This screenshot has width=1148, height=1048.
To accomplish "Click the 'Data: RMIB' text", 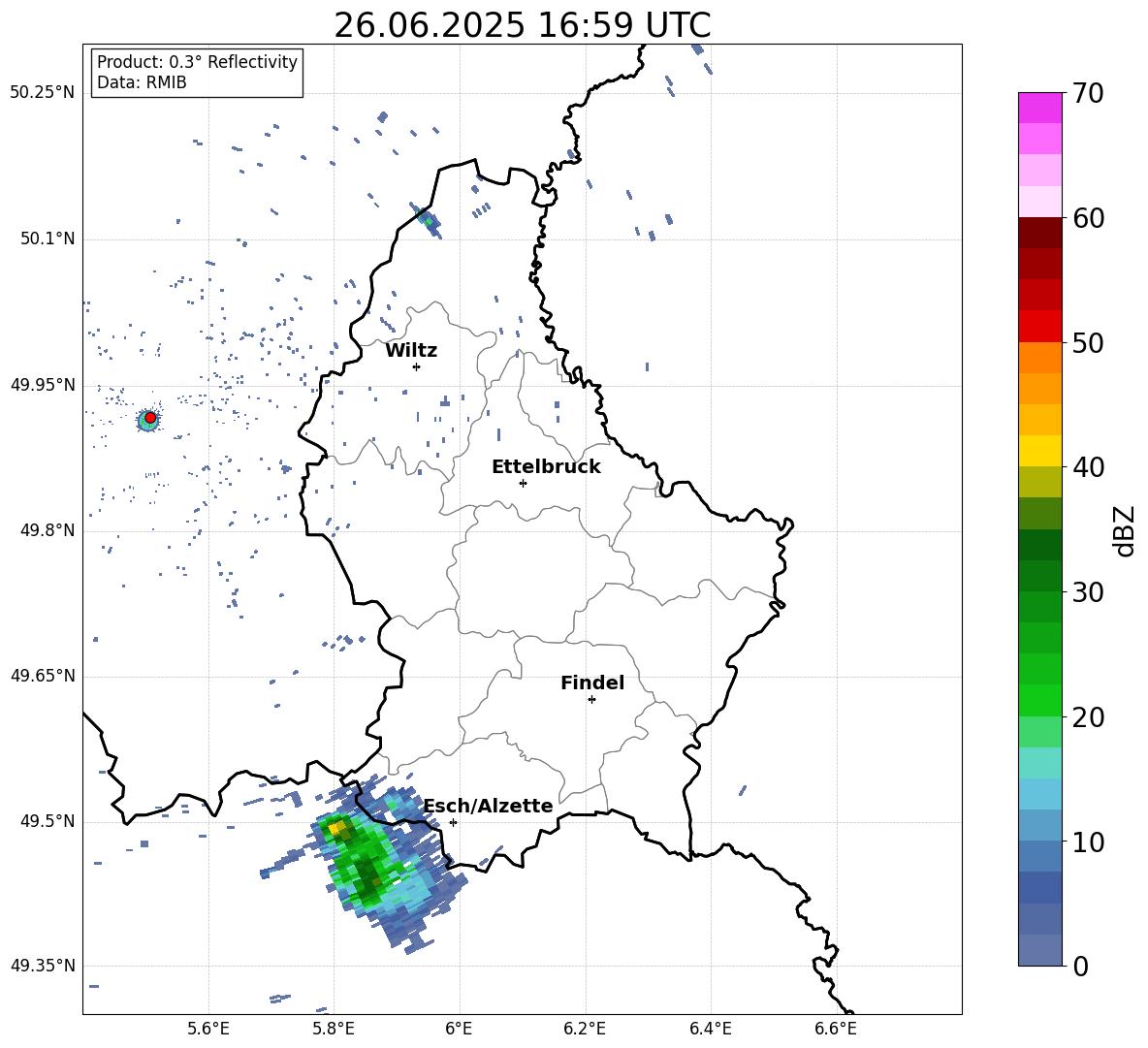I will point(142,82).
